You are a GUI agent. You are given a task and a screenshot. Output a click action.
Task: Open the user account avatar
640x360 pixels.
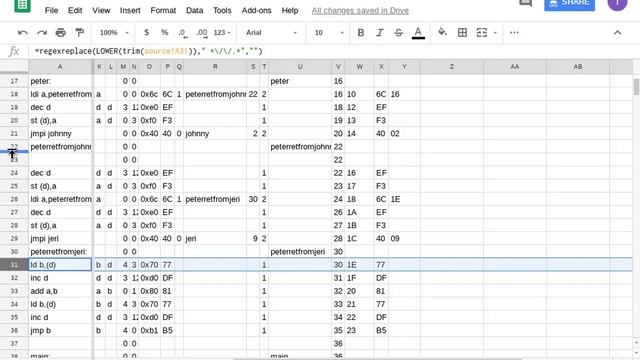pyautogui.click(x=617, y=4)
